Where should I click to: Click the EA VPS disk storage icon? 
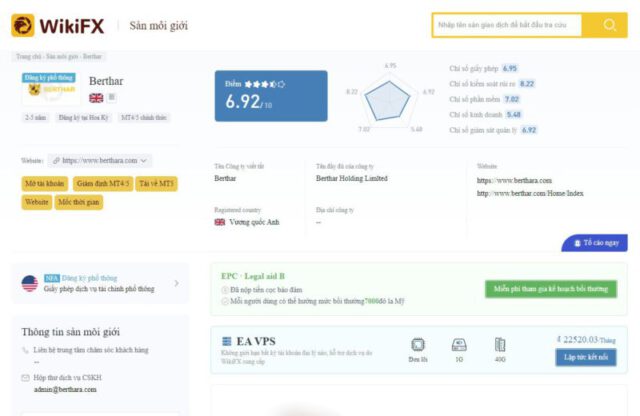[459, 344]
